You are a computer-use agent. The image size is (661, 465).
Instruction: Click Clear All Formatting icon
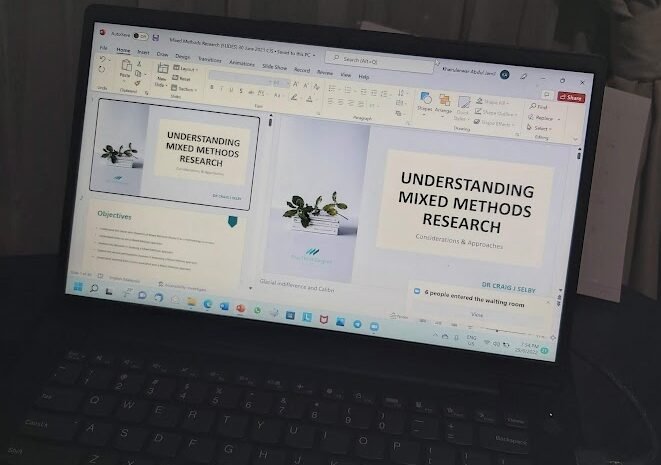pyautogui.click(x=317, y=87)
